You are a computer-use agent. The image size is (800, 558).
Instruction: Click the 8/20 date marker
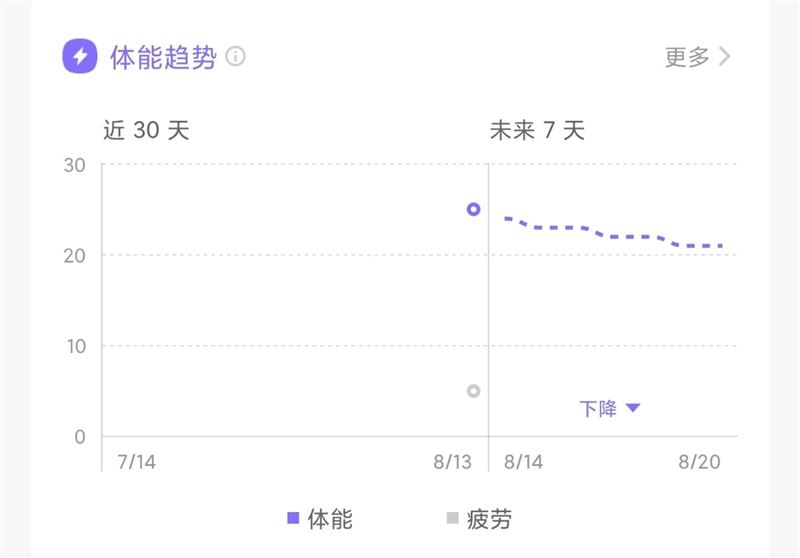[x=699, y=462]
